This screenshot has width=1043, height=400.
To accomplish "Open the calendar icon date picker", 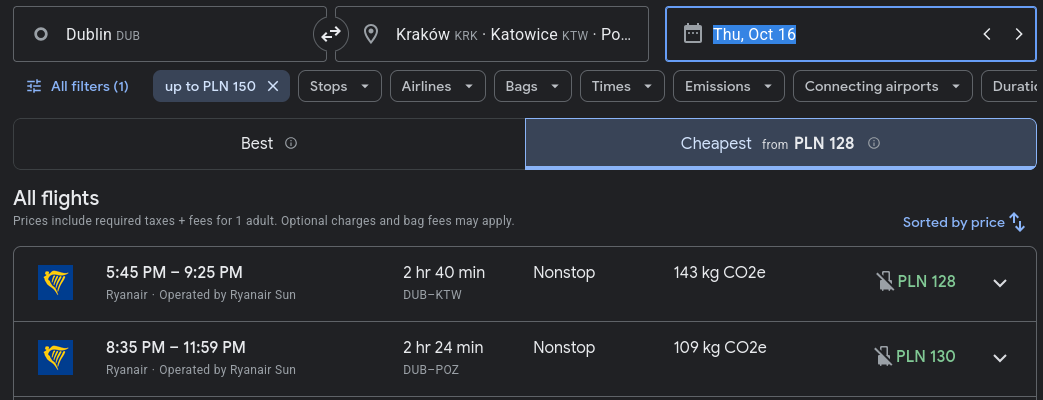I will pos(692,34).
